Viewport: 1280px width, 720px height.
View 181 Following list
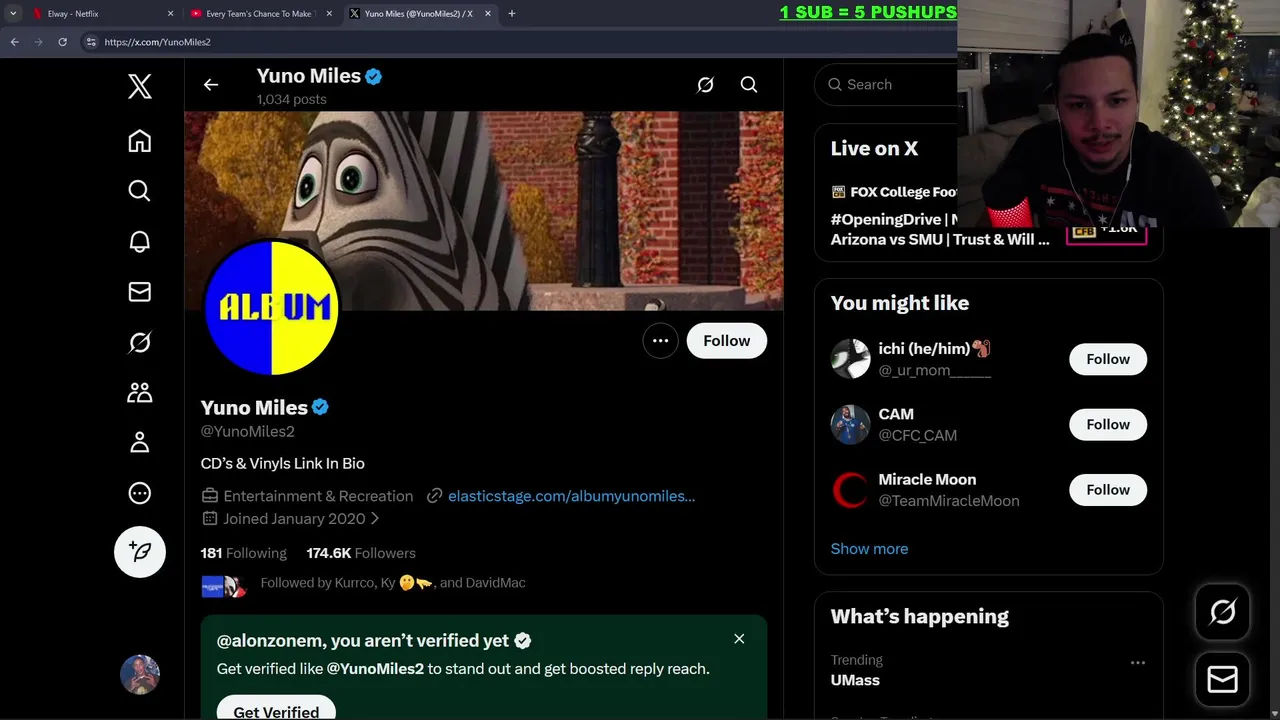(243, 553)
